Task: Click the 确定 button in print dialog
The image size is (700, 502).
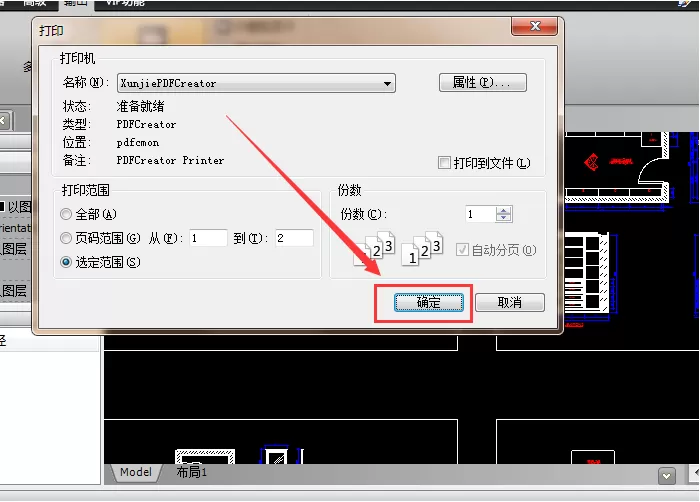Action: pos(429,302)
